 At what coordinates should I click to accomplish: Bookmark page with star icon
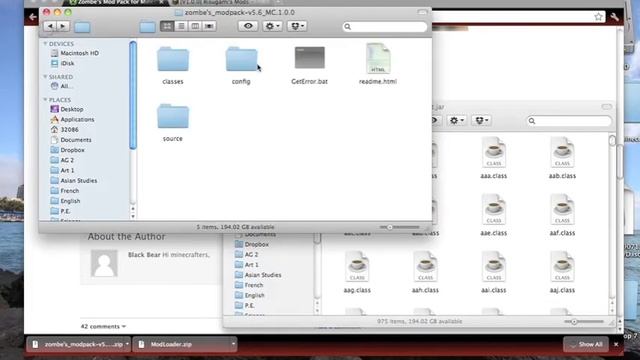click(598, 17)
